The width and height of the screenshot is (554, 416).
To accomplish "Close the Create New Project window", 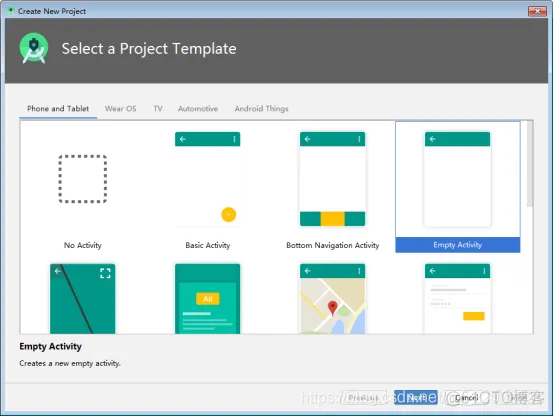I will click(x=537, y=11).
